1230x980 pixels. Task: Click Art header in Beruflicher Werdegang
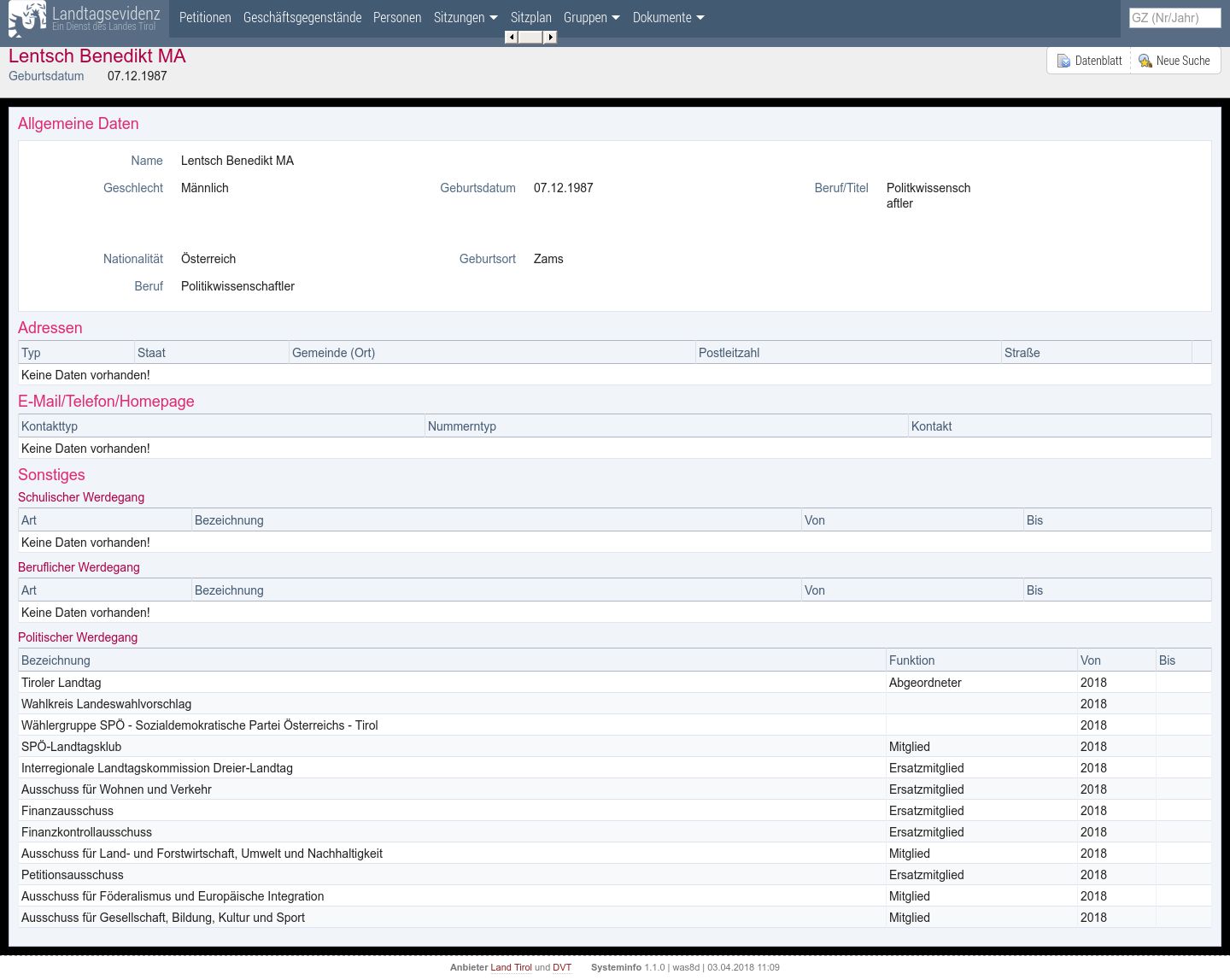coord(105,590)
